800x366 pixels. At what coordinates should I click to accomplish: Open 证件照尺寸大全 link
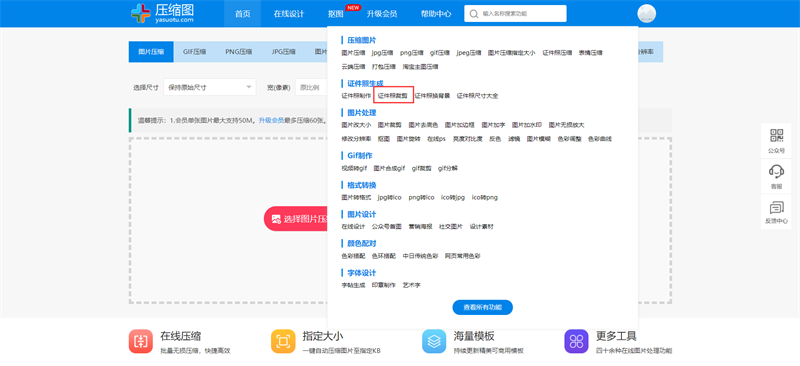coord(477,95)
